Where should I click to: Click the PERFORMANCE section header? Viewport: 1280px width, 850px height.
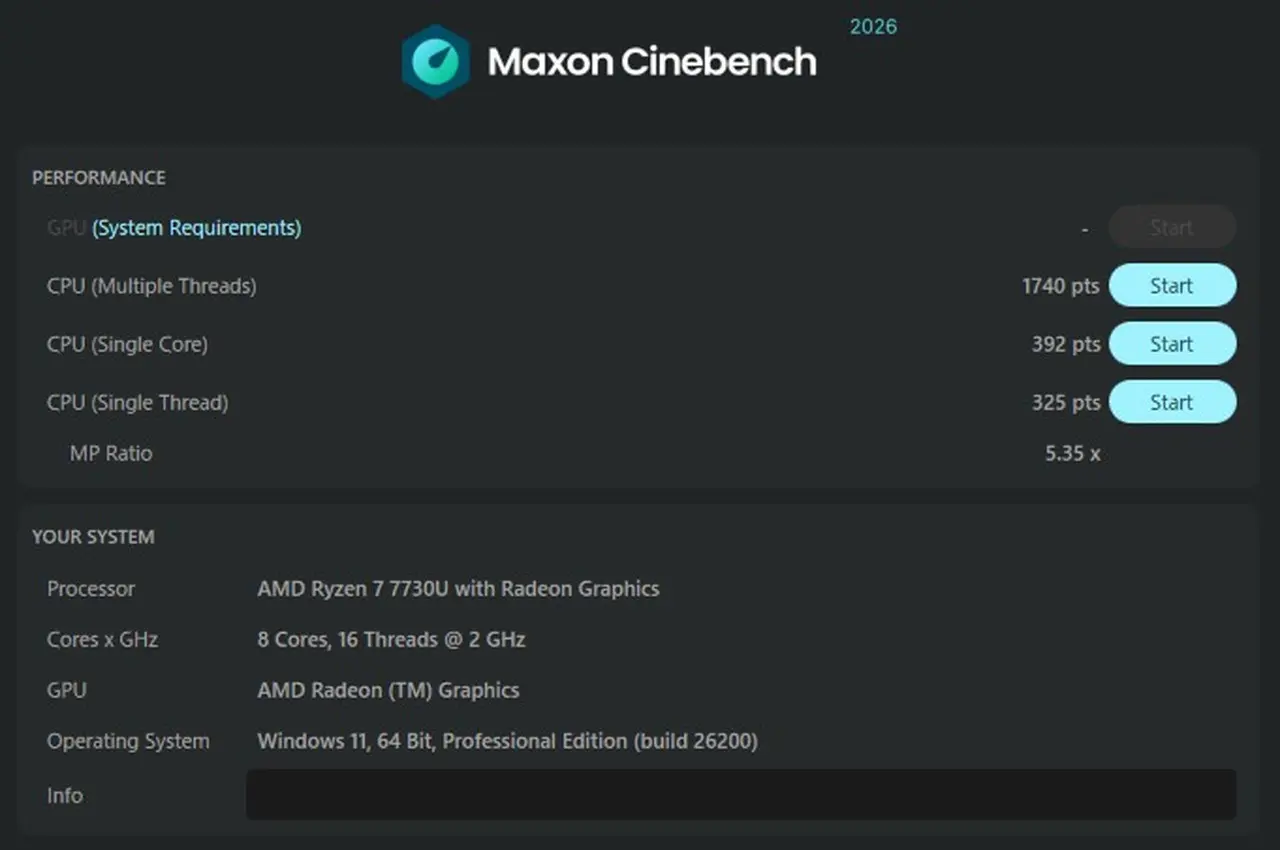(x=99, y=178)
